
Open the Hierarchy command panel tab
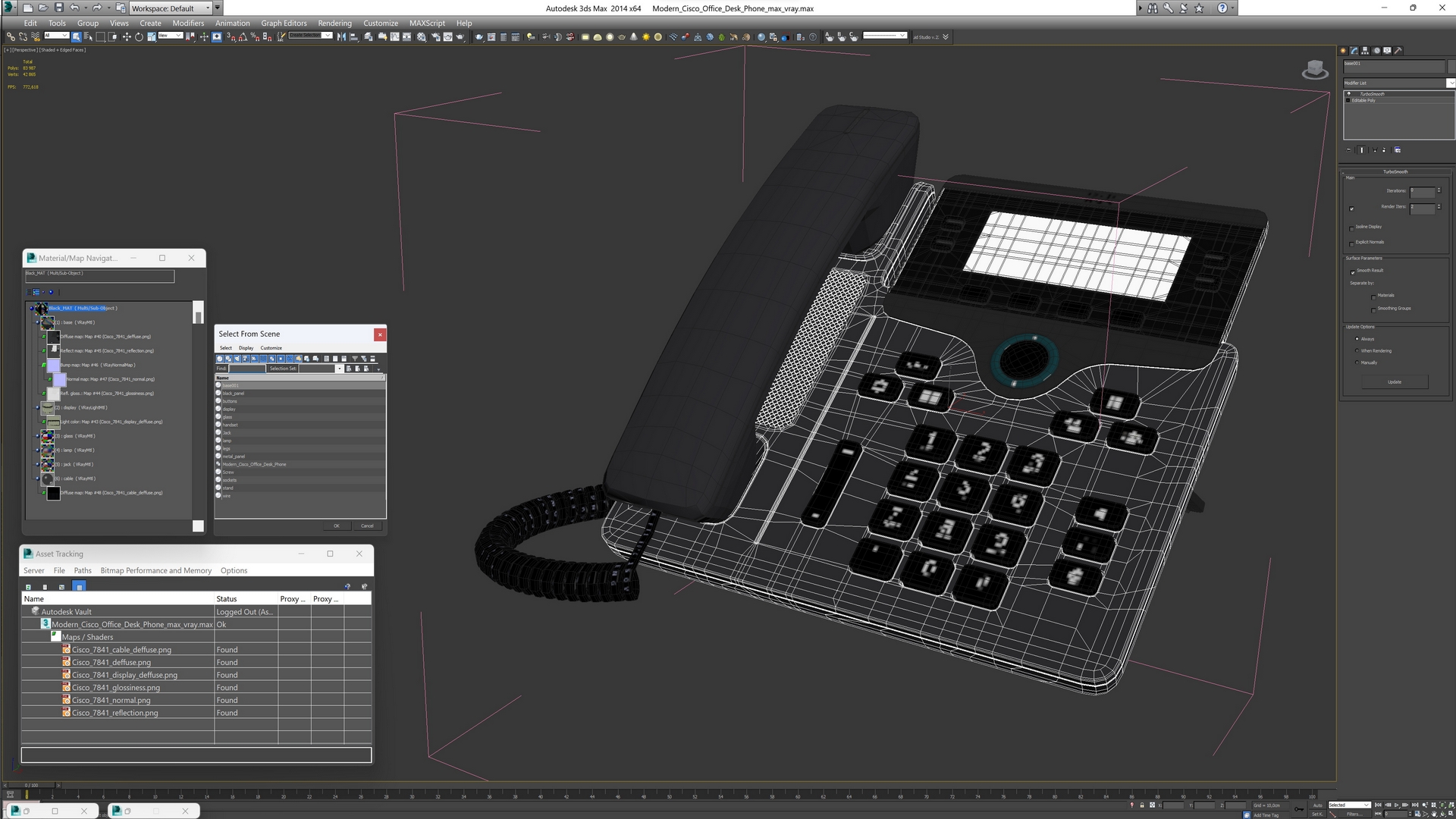tap(1365, 51)
